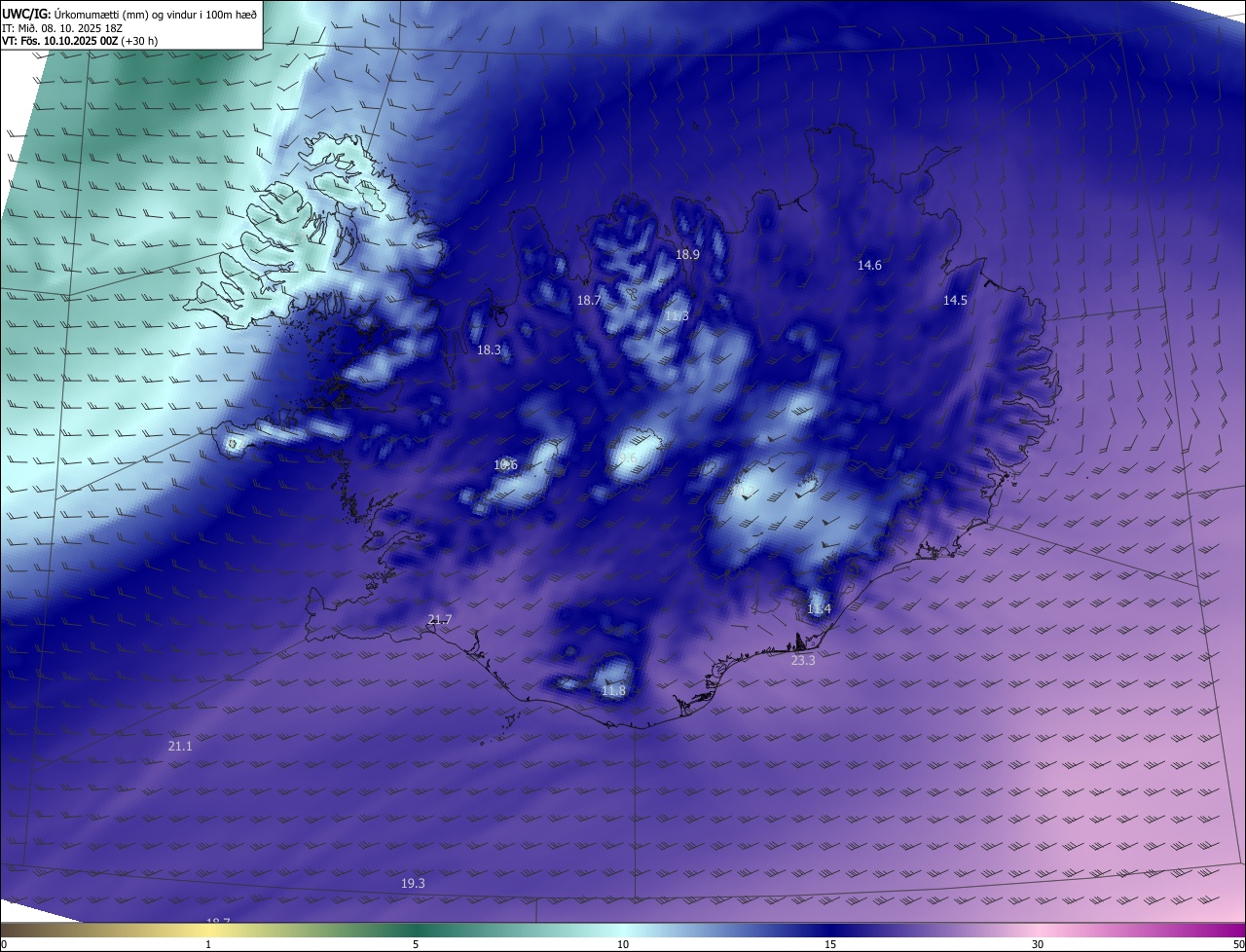Click the valid time 'VT: Fös. 10.10.2025 00Z (+30 h)'
Viewport: 1246px width, 952px height.
coord(80,41)
